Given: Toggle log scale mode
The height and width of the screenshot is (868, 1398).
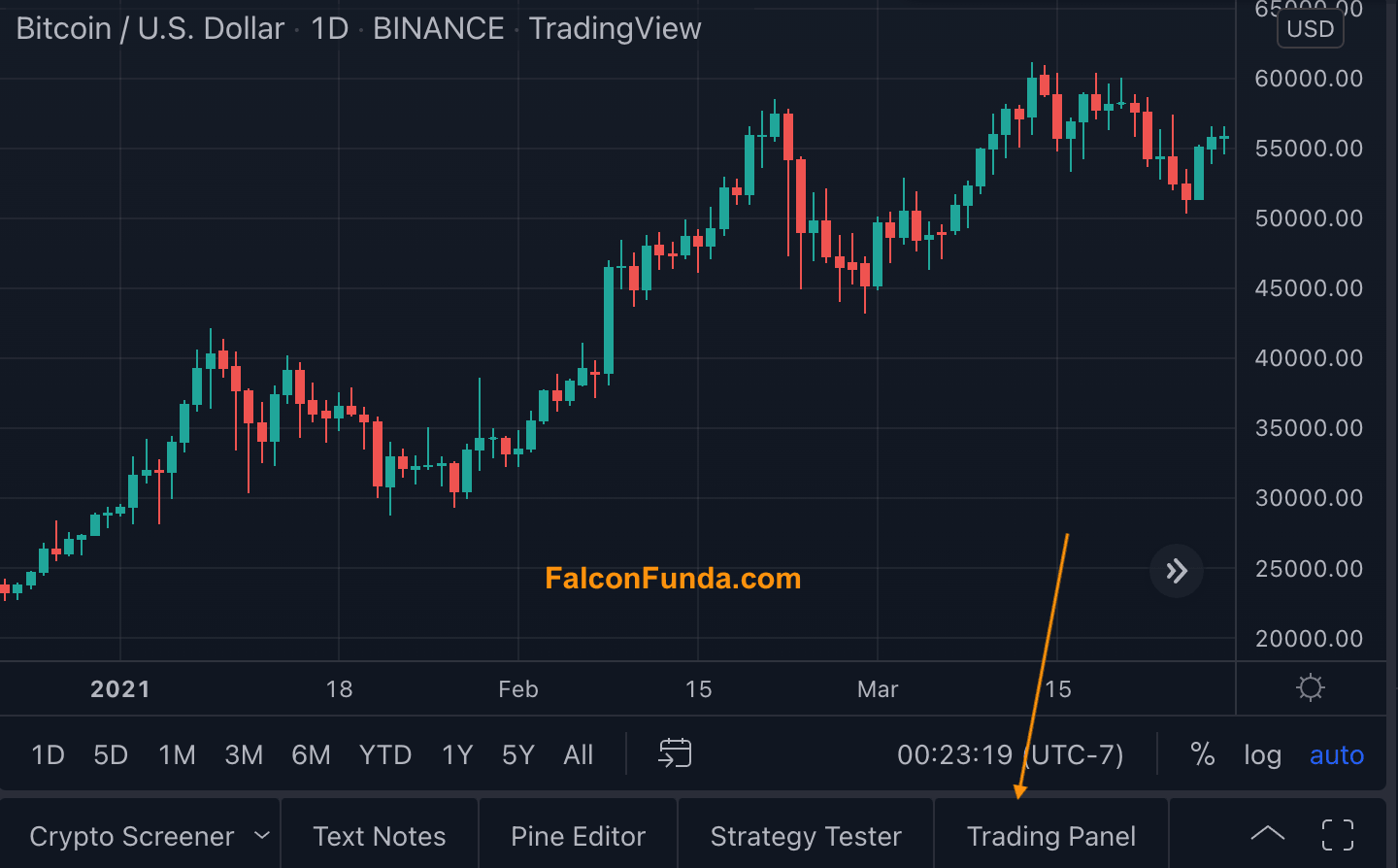Looking at the screenshot, I should [1262, 755].
